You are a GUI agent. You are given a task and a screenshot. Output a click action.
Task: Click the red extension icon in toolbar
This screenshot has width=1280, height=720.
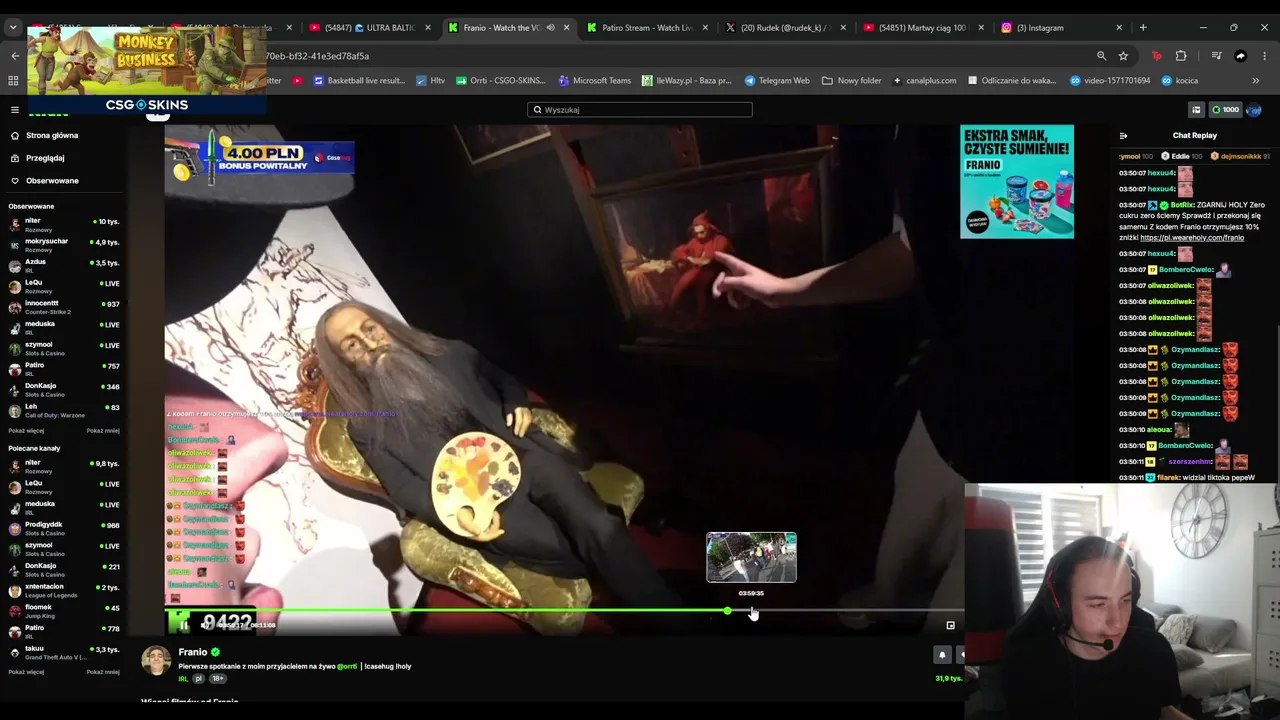tap(1157, 56)
